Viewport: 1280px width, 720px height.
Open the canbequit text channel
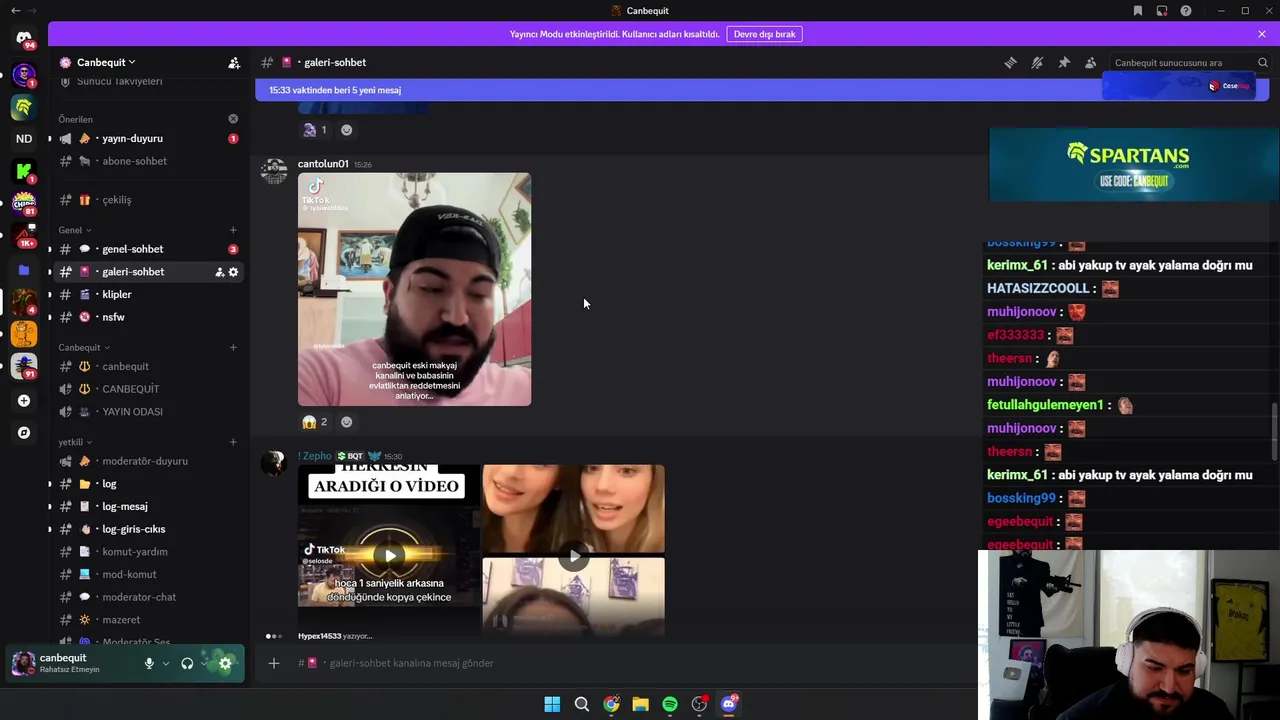pos(148,366)
